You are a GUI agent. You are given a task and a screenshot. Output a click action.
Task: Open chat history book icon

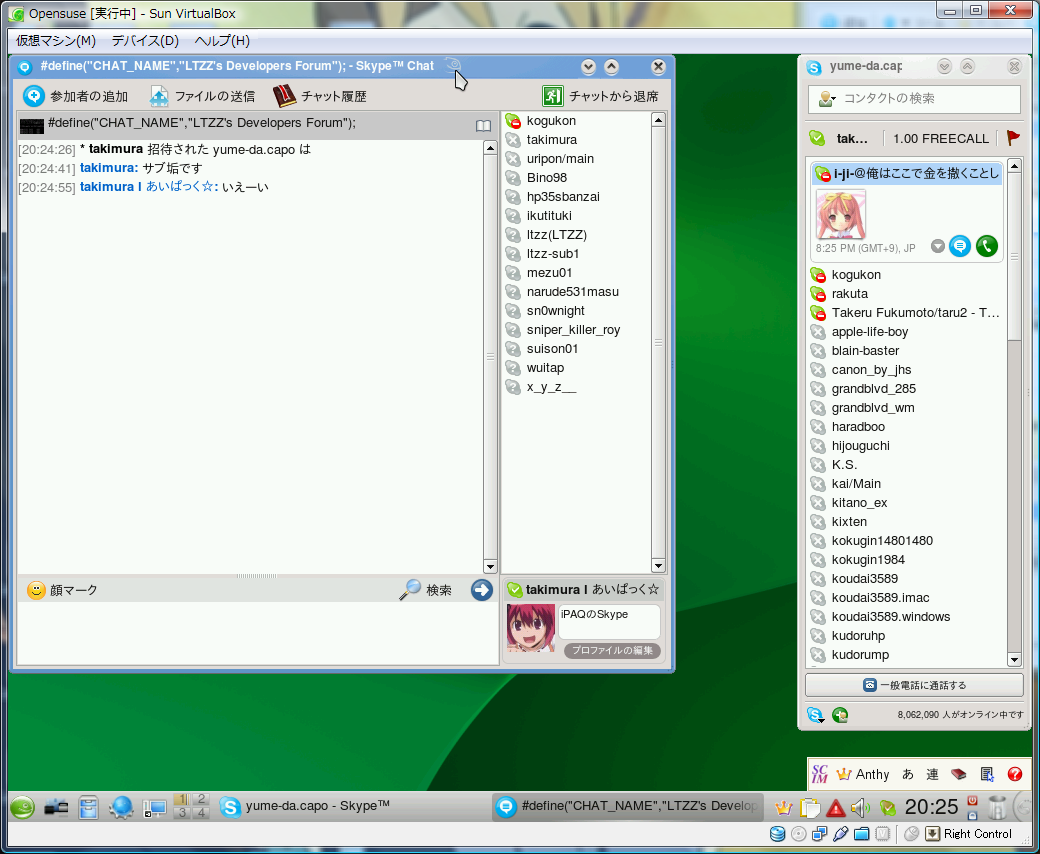click(284, 96)
